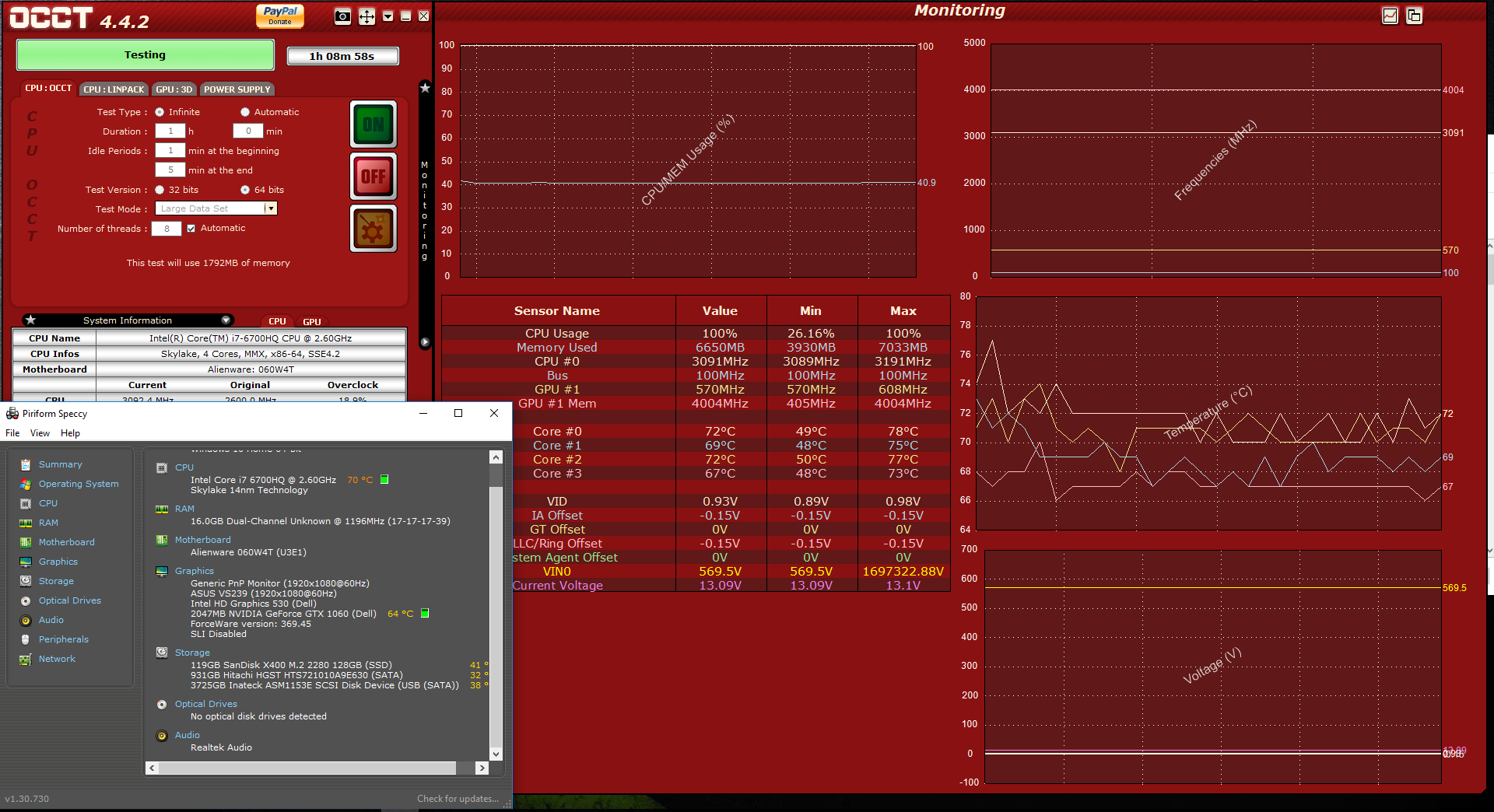The height and width of the screenshot is (812, 1494).
Task: Click the Storage heading link in Speccy summary
Action: 192,653
